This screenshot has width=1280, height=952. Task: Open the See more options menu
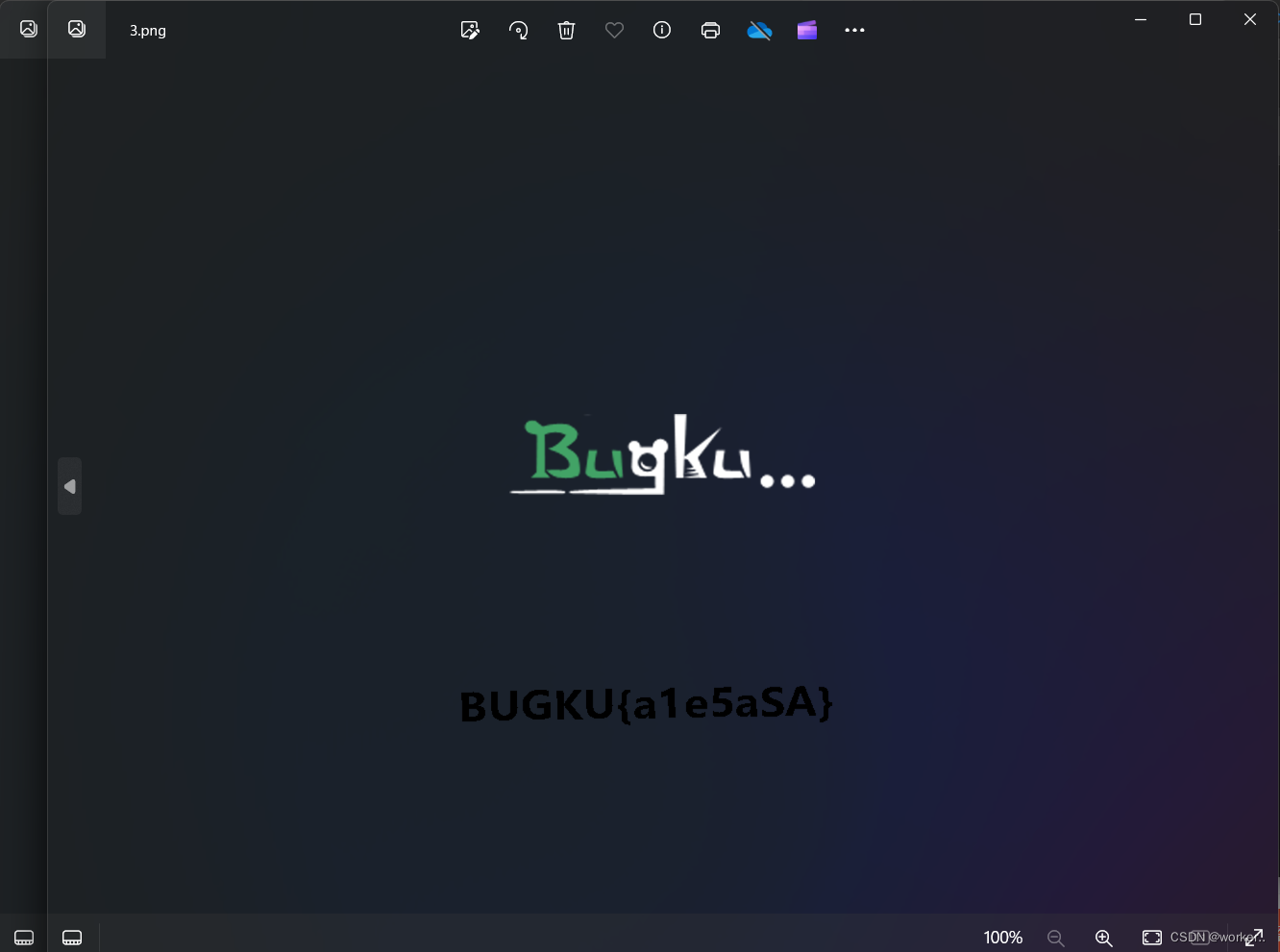coord(854,30)
